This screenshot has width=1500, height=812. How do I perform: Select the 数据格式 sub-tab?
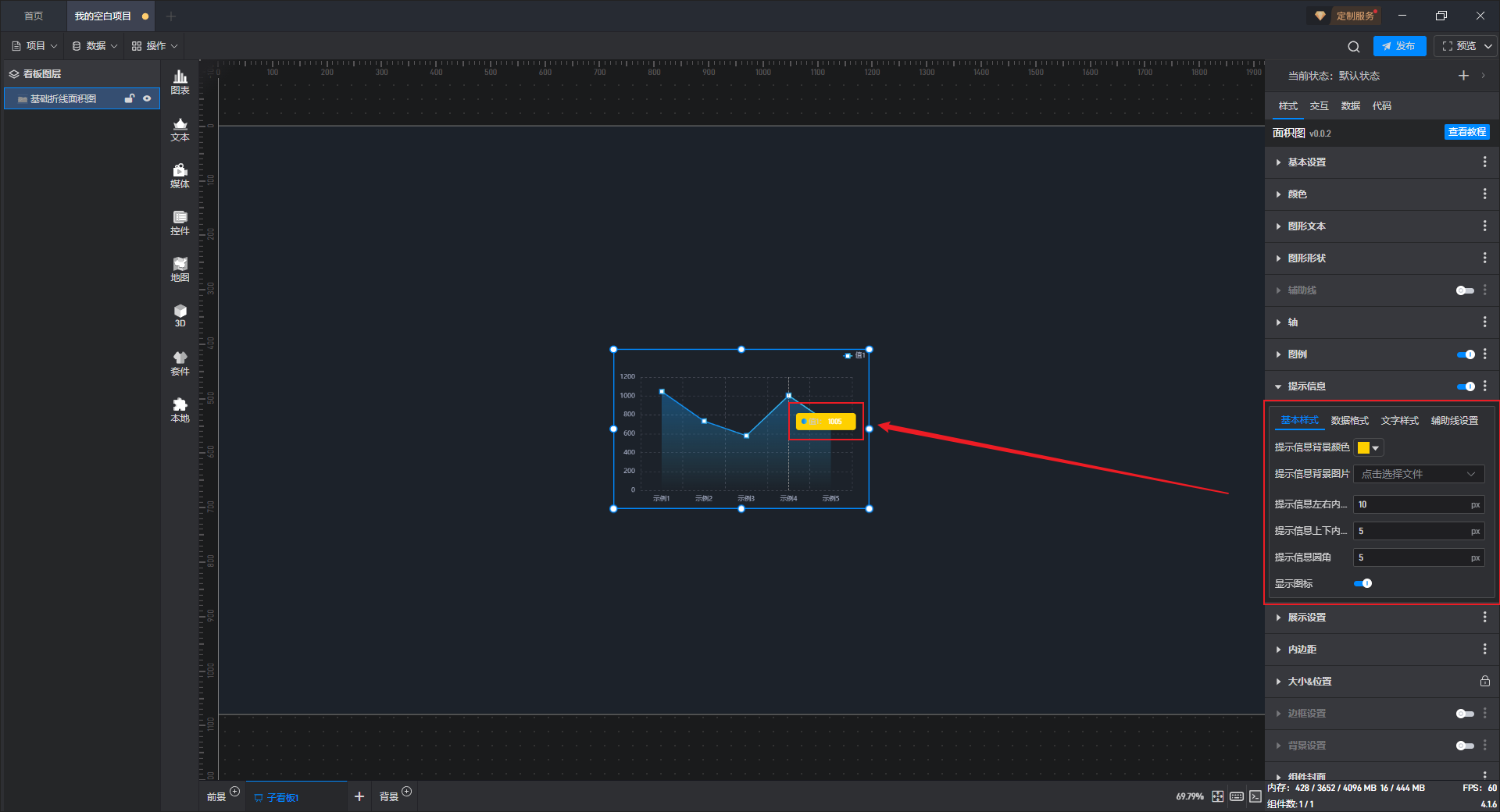click(1350, 421)
